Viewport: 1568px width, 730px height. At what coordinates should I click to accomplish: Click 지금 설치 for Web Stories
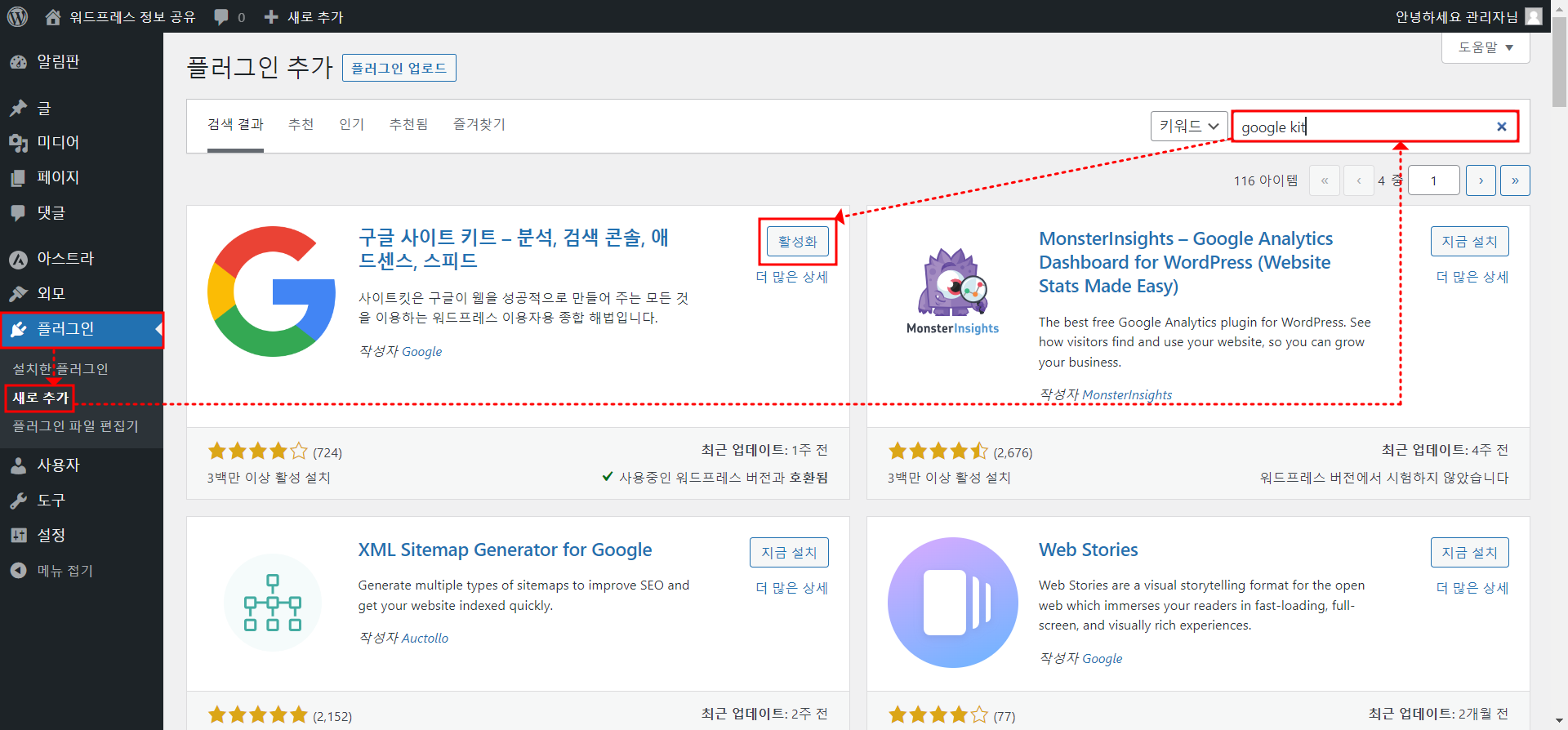(1469, 553)
